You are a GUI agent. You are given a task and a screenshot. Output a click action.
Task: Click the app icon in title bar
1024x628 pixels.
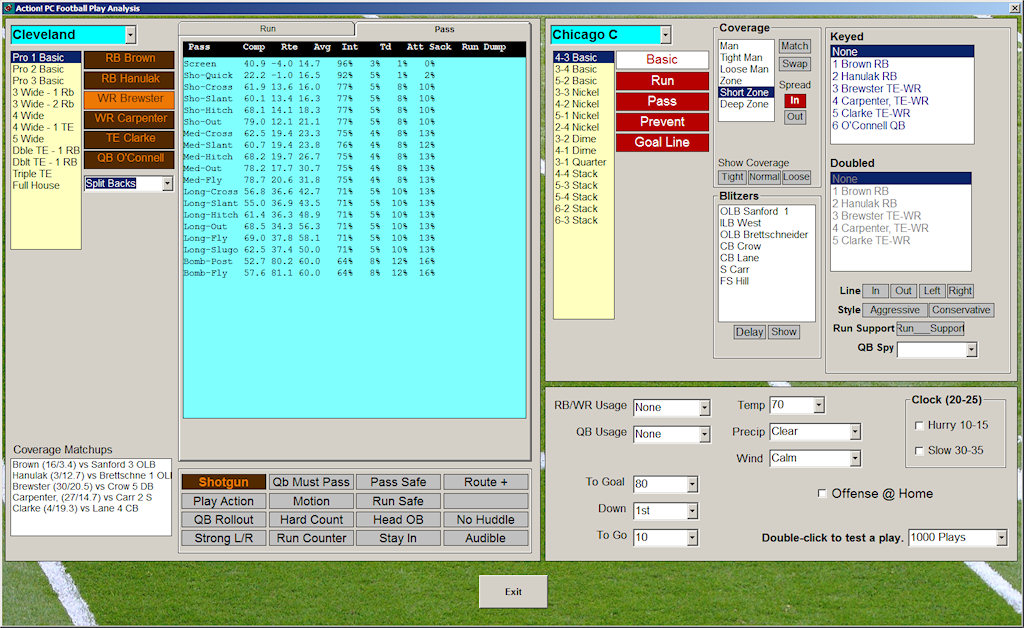pos(9,8)
